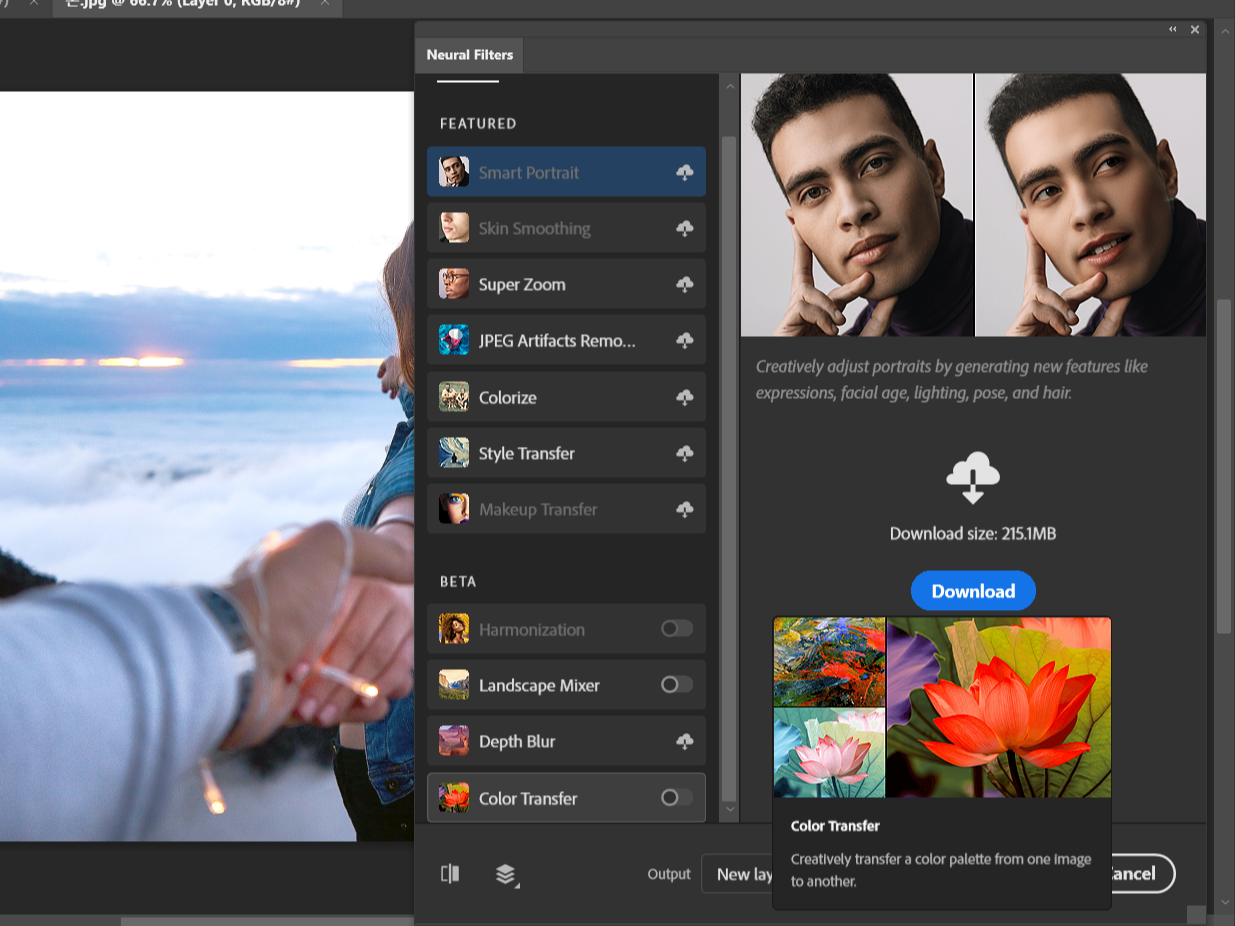
Task: Click the 'Download size: 215.1MB' text
Action: click(x=973, y=534)
